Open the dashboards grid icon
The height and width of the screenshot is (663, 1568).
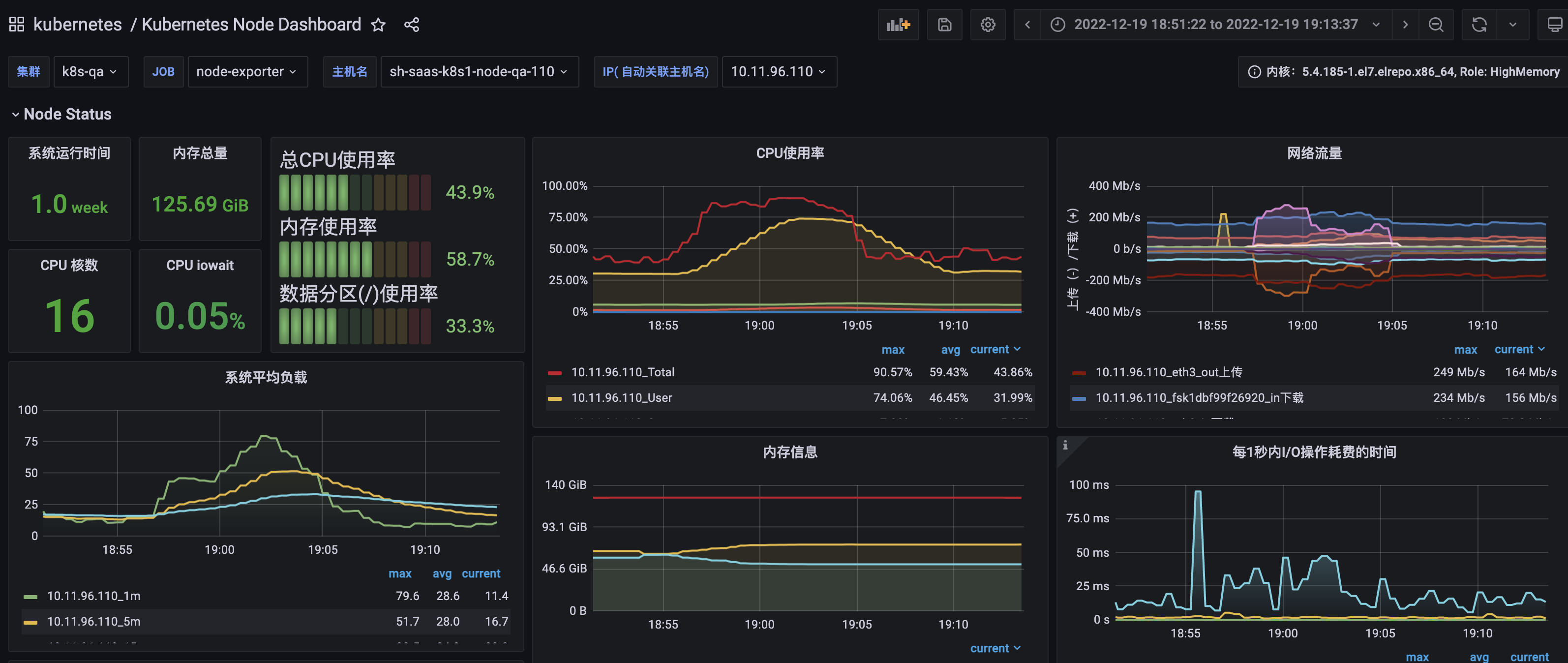click(16, 25)
